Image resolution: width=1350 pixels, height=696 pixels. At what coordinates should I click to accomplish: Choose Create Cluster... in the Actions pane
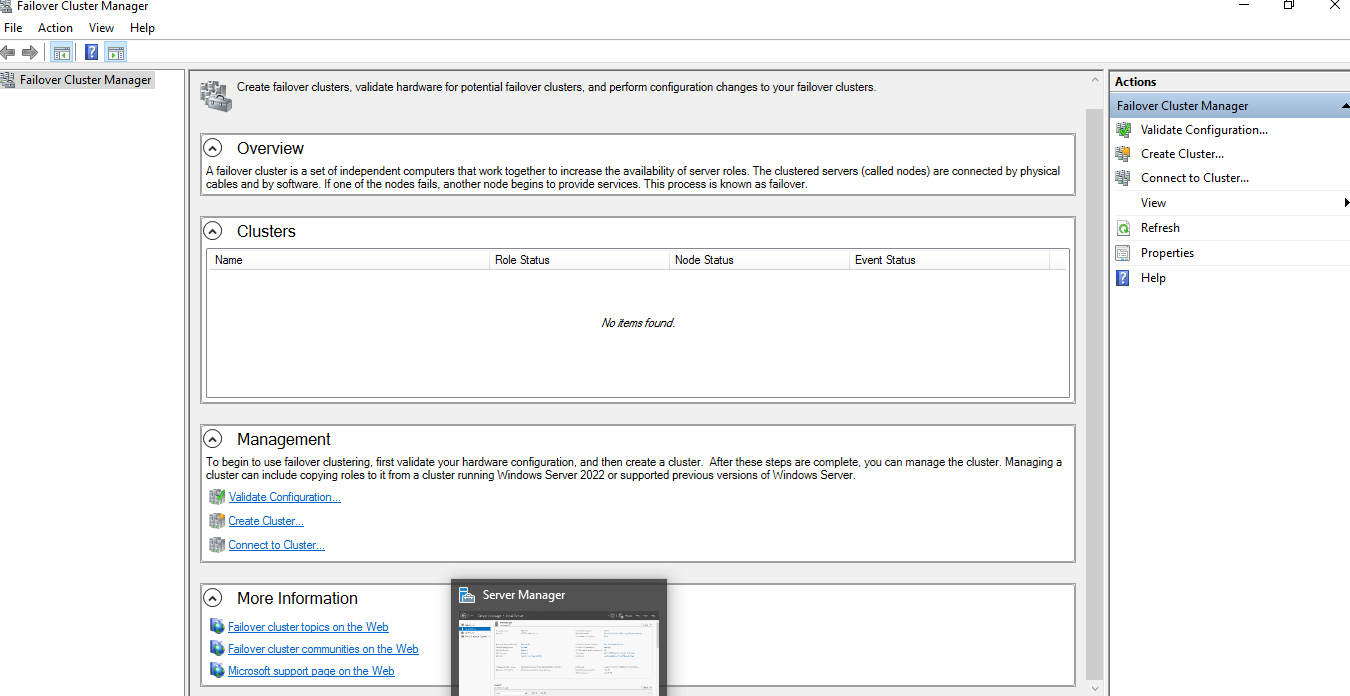[x=1182, y=154]
